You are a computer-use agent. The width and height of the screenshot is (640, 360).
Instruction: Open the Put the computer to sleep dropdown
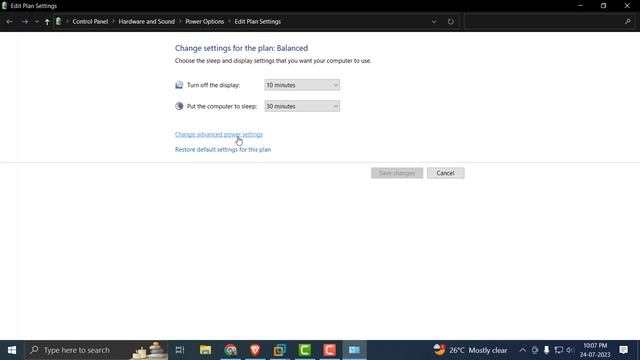[302, 106]
